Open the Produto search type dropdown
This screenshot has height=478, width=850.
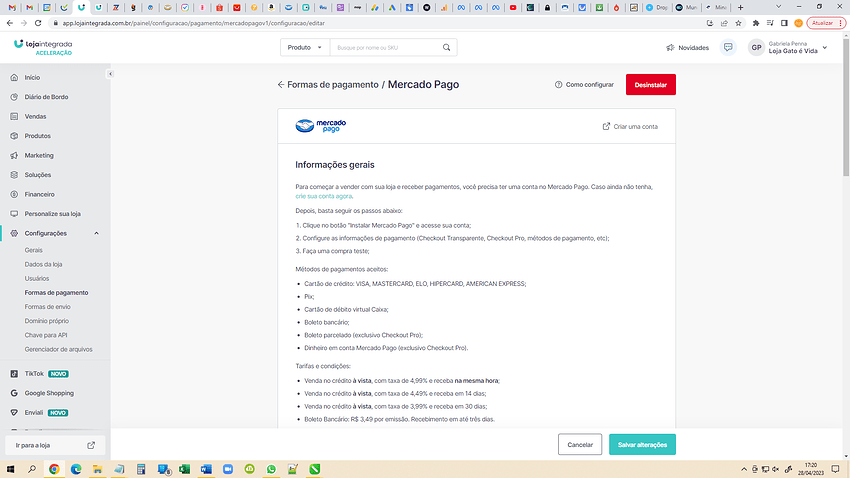pos(305,48)
